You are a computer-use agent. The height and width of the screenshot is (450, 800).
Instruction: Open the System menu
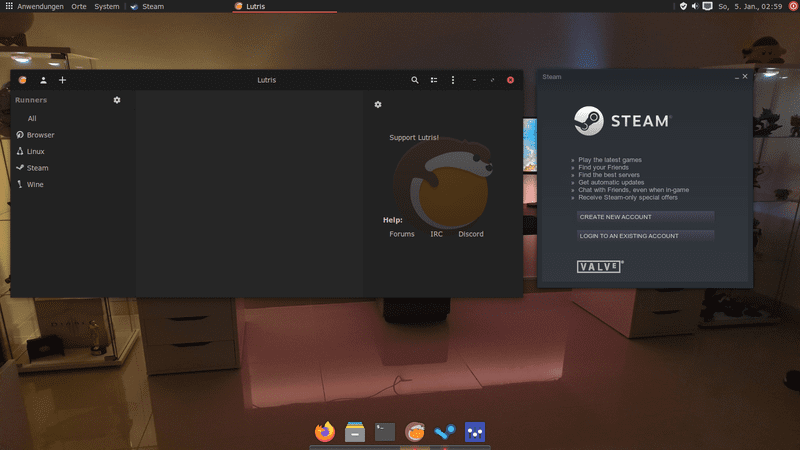107,7
